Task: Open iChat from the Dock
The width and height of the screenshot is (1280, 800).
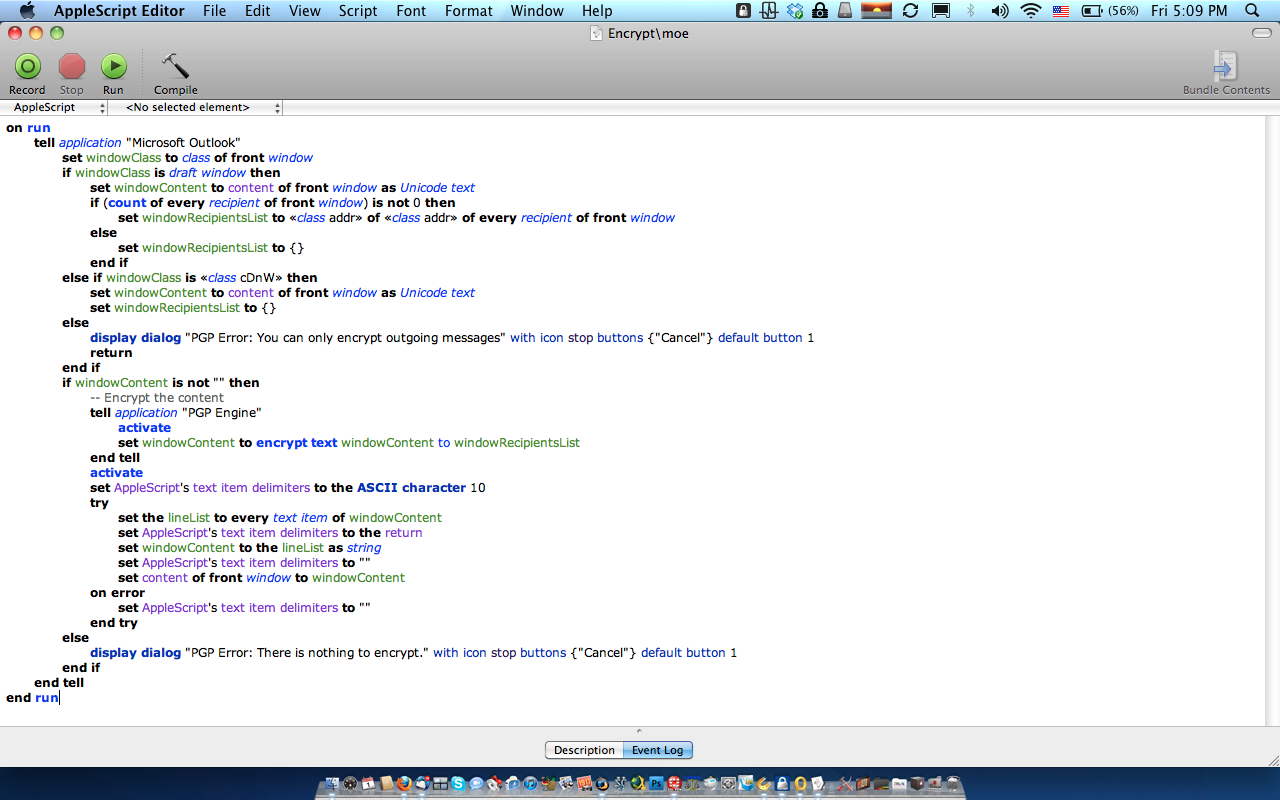Action: click(x=476, y=783)
